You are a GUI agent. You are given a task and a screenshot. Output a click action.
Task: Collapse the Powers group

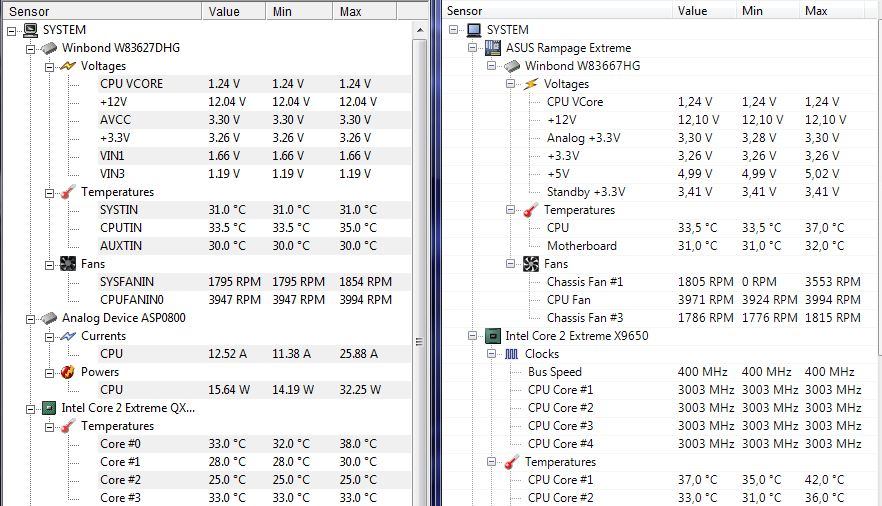pyautogui.click(x=50, y=373)
